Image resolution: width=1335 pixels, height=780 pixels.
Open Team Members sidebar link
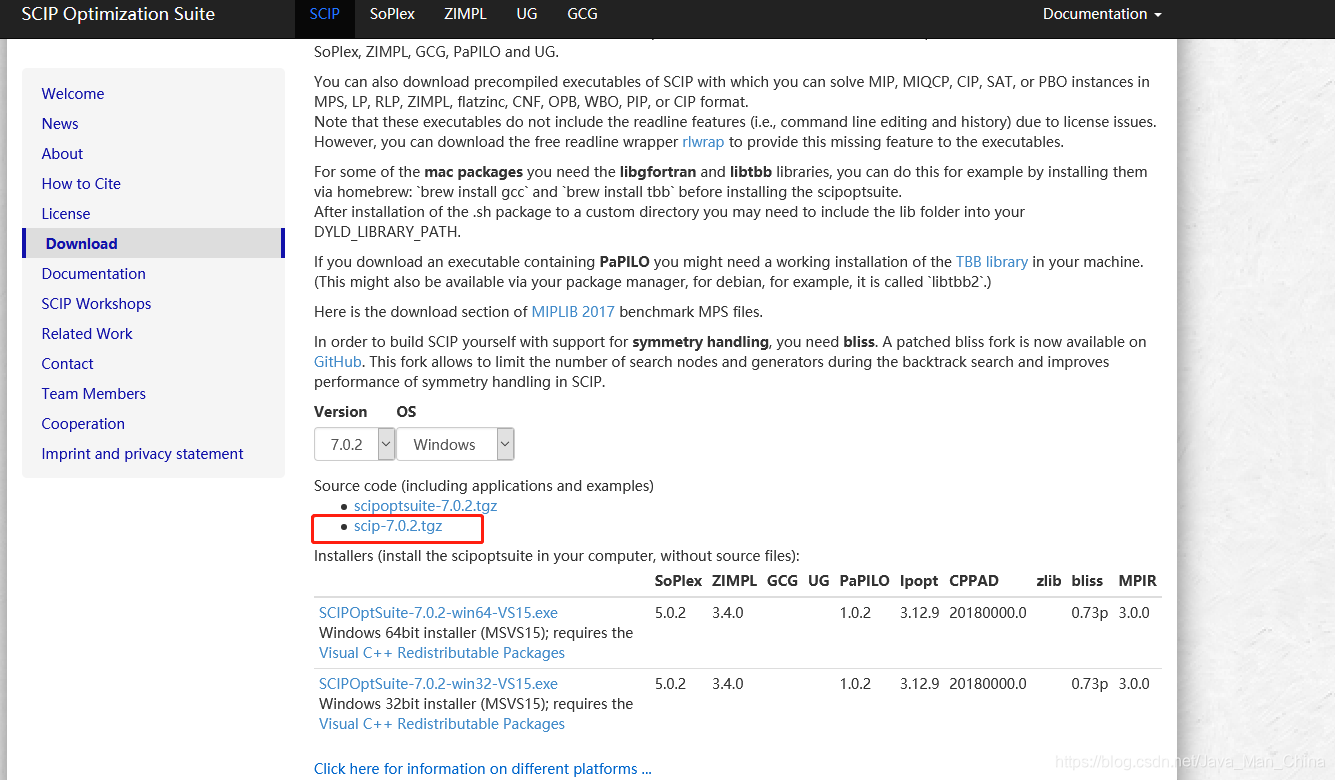click(94, 394)
